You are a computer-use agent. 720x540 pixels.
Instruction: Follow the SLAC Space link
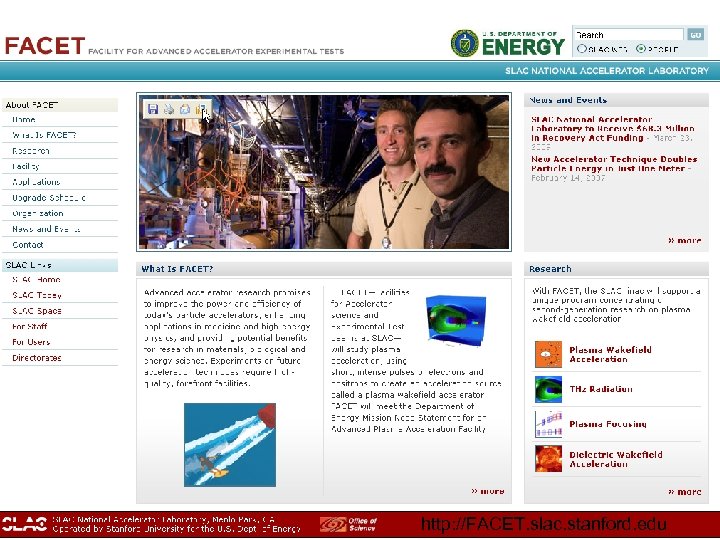click(37, 311)
